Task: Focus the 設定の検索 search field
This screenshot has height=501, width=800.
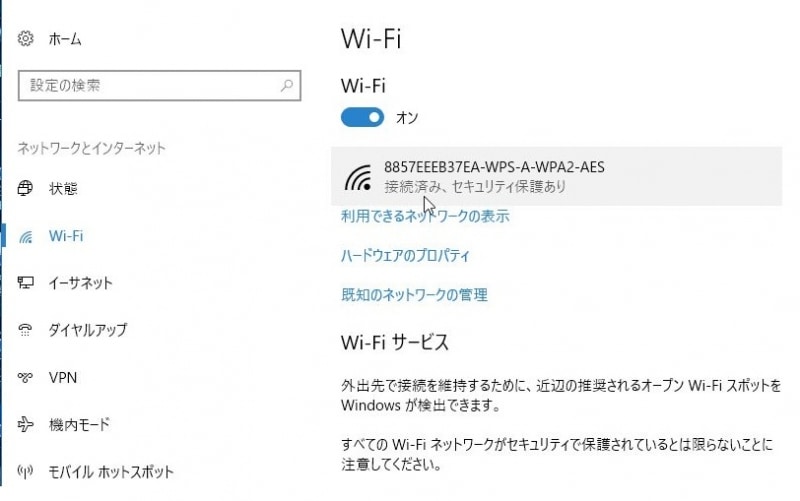Action: coord(150,86)
